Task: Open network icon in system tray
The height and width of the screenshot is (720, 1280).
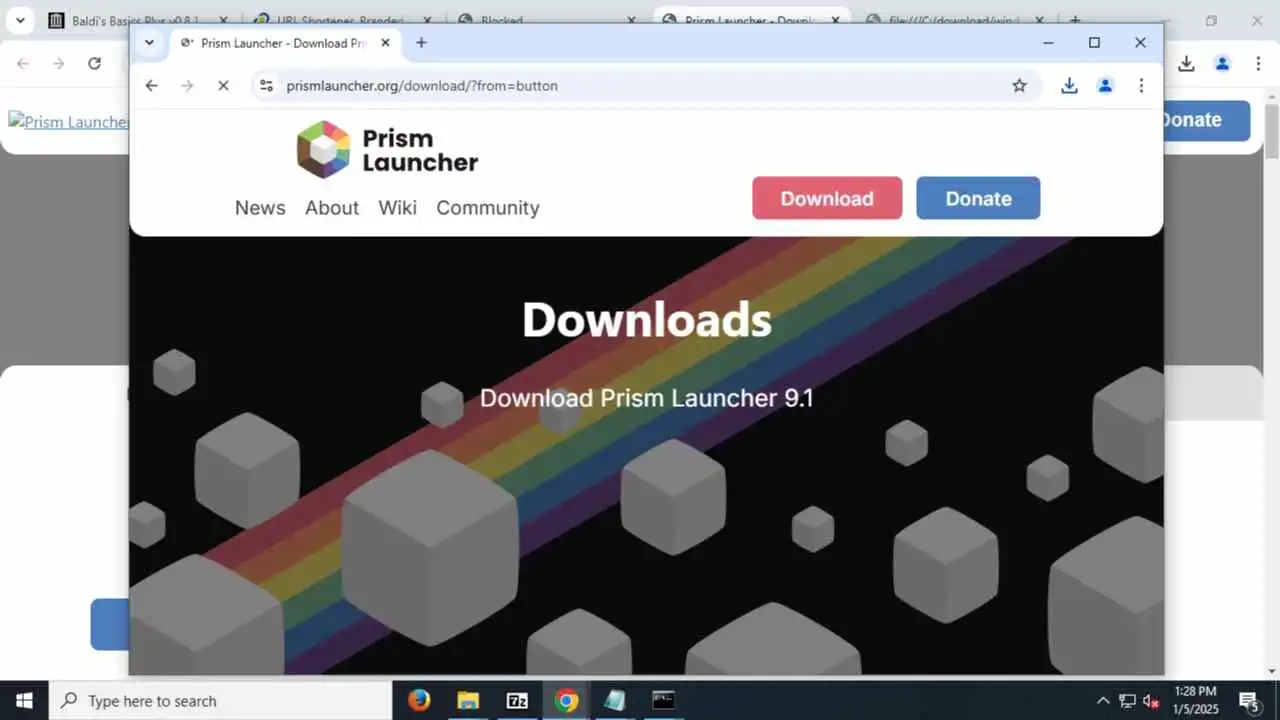Action: (x=1127, y=700)
